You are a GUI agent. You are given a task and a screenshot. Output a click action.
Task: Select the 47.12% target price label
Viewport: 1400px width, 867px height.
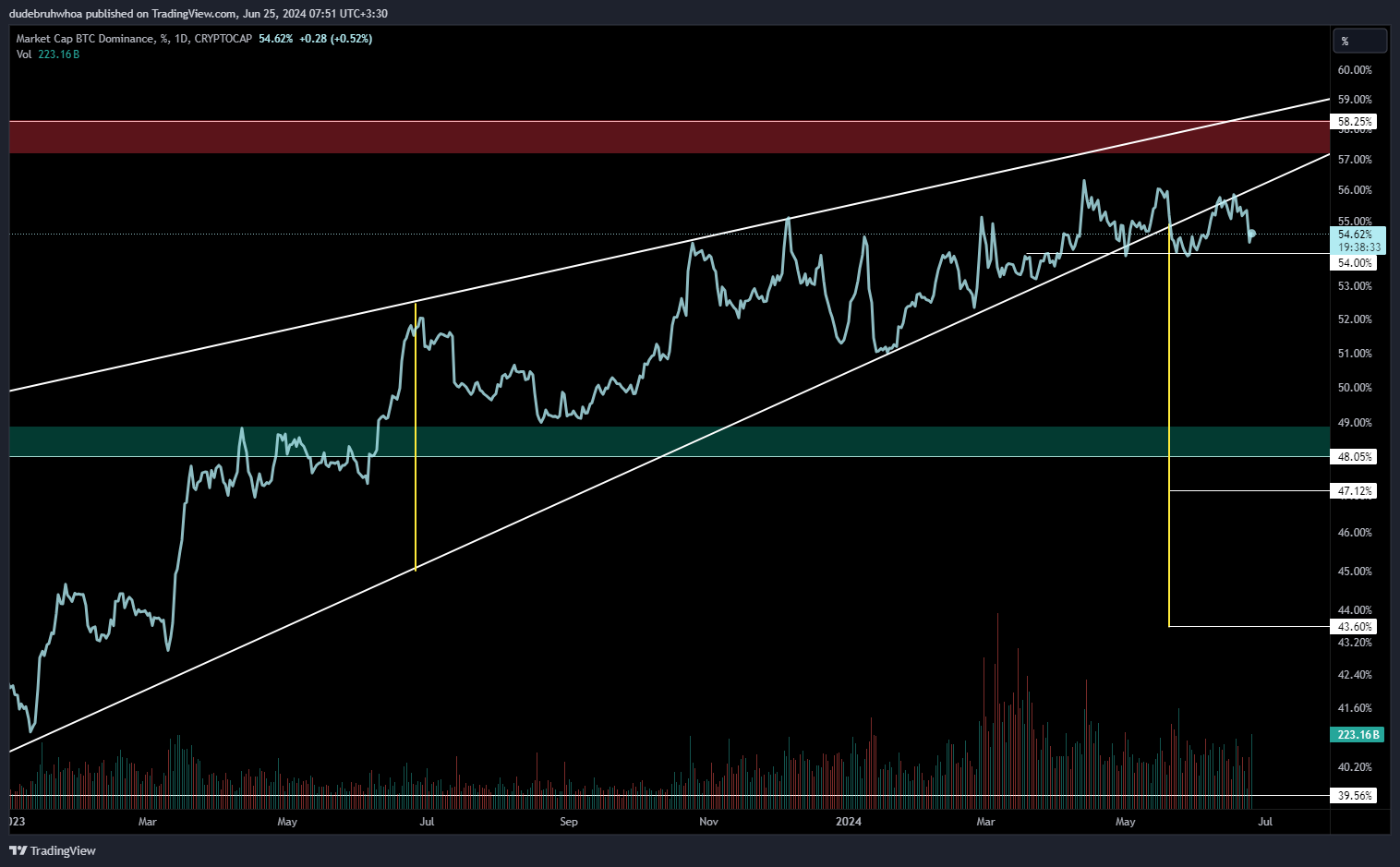click(x=1355, y=491)
